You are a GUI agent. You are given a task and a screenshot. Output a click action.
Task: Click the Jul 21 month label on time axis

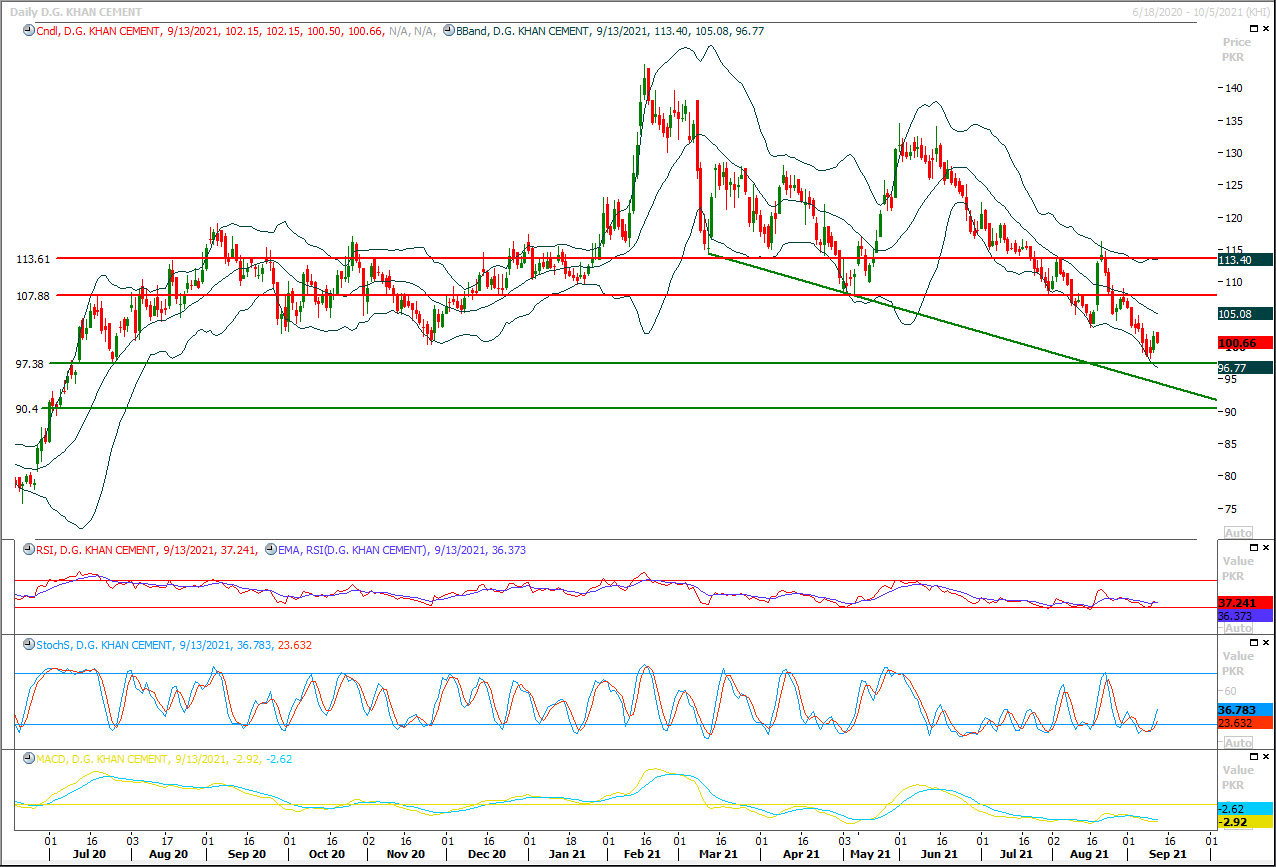click(1016, 855)
